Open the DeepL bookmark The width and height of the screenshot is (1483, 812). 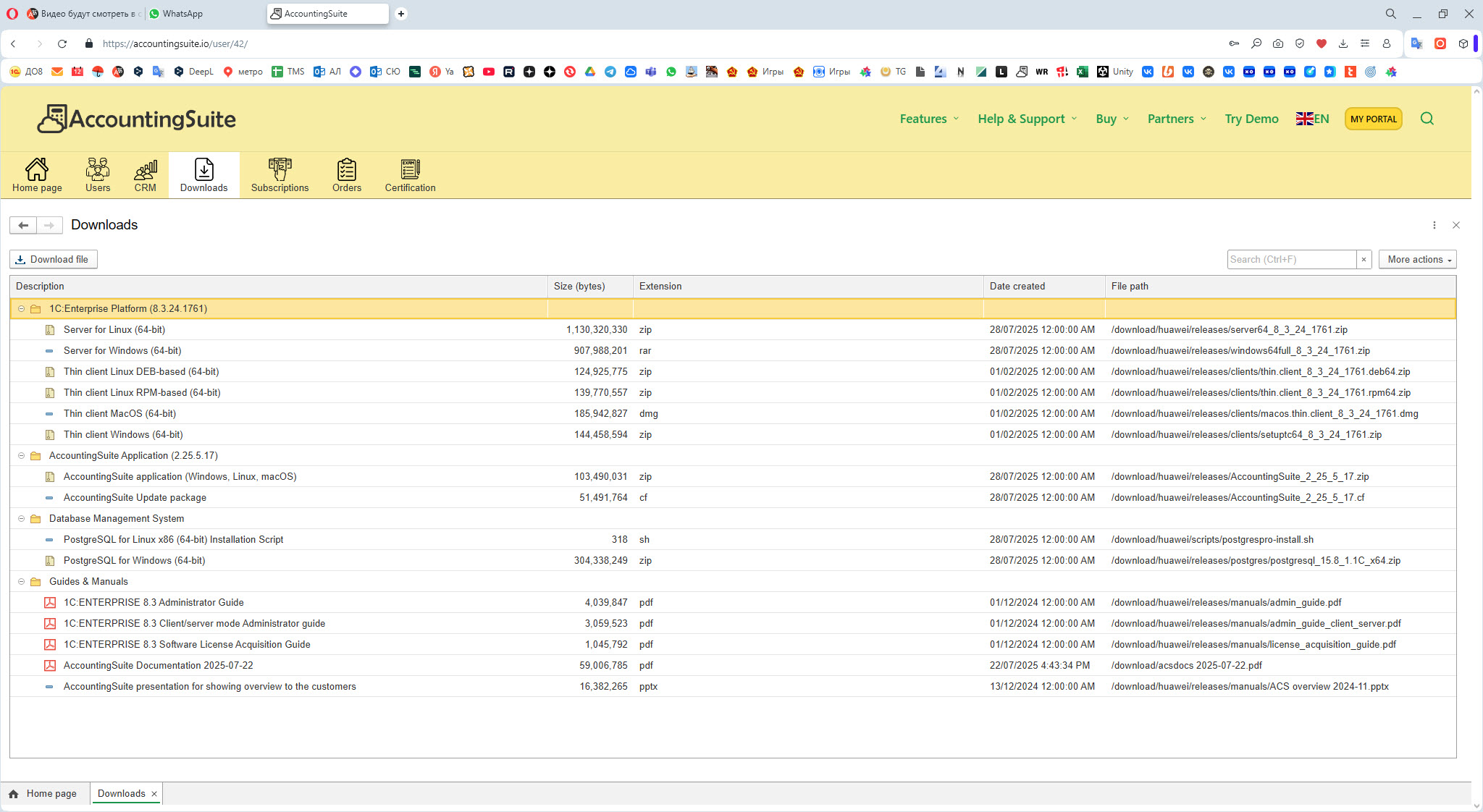[x=194, y=72]
